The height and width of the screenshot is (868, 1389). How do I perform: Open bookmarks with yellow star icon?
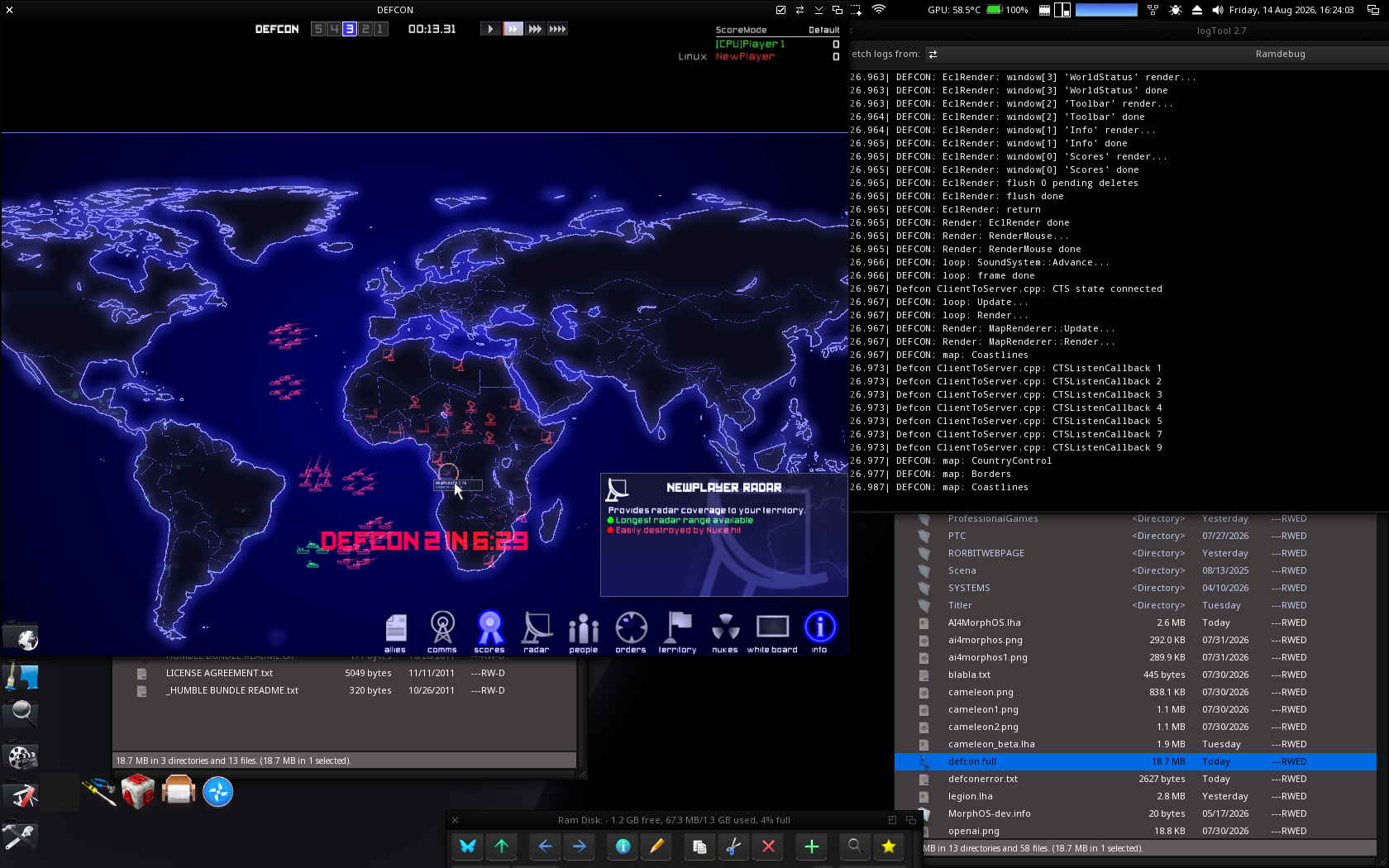pos(889,846)
